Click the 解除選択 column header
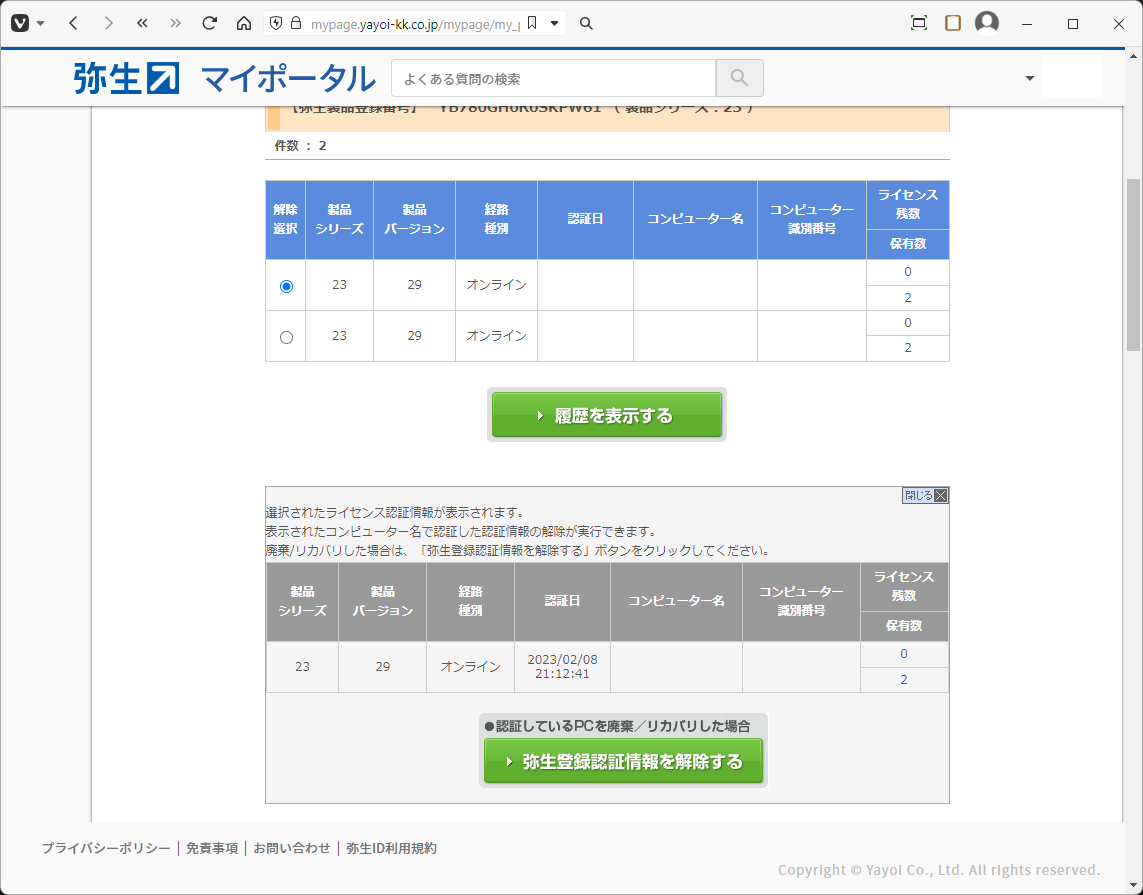This screenshot has height=895, width=1143. coord(285,219)
